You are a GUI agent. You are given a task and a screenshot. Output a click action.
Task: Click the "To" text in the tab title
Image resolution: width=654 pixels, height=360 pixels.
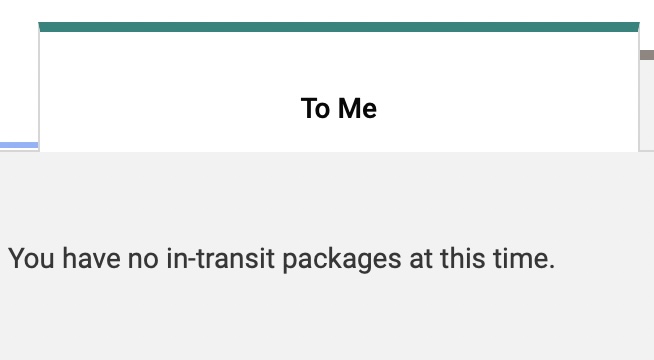[315, 108]
